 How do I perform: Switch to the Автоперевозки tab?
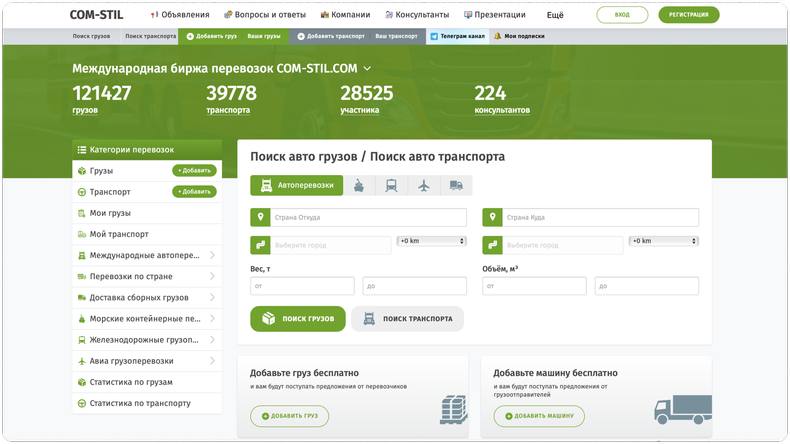(x=296, y=186)
